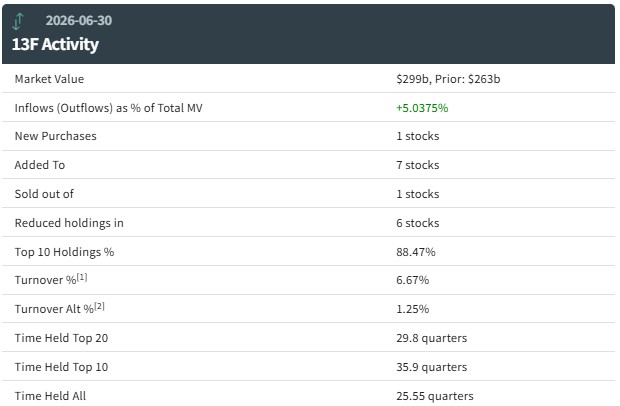Click the 7 stocks Added To value
The height and width of the screenshot is (406, 620).
click(418, 165)
